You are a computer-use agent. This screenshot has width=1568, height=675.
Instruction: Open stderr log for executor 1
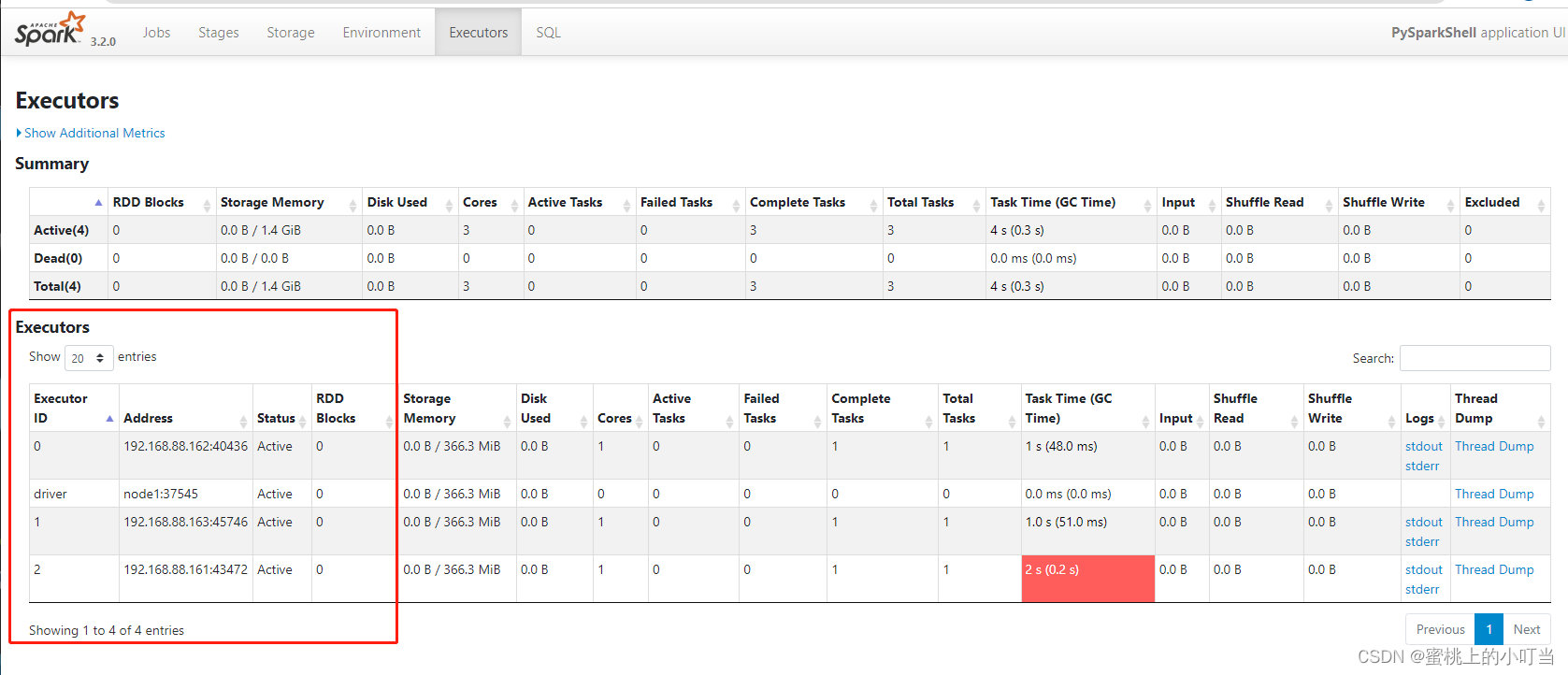pos(1422,541)
